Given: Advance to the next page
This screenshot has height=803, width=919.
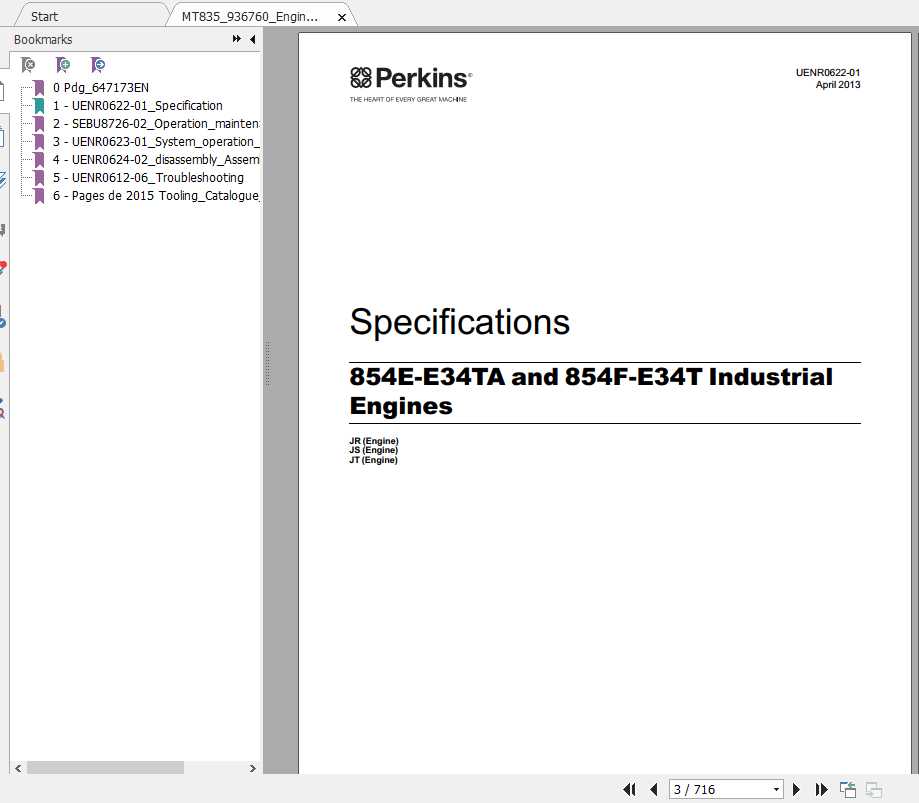Looking at the screenshot, I should pos(796,789).
